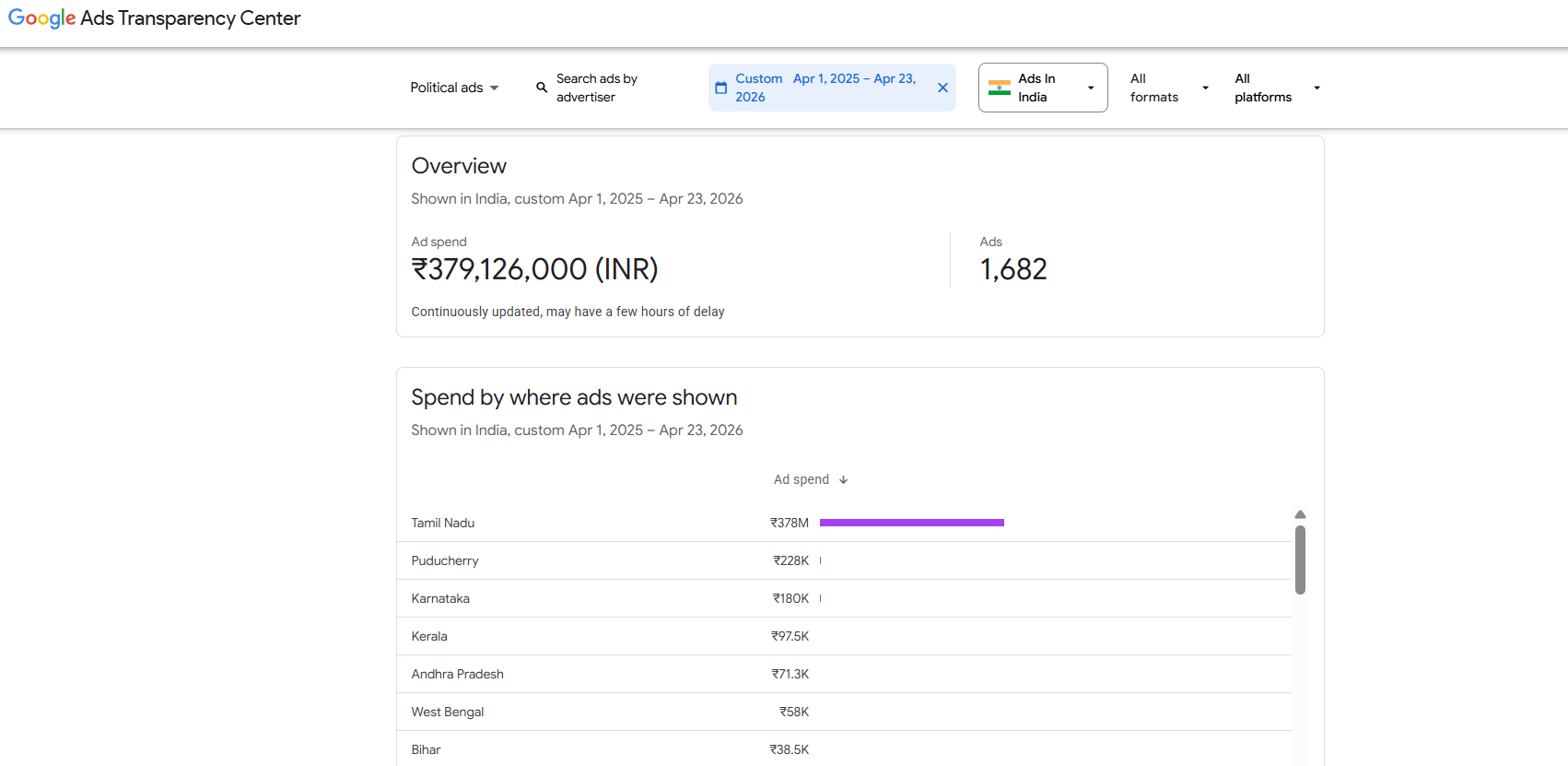Open the custom date range Apr 1, 2025 picker
1568x766 pixels.
(x=825, y=88)
